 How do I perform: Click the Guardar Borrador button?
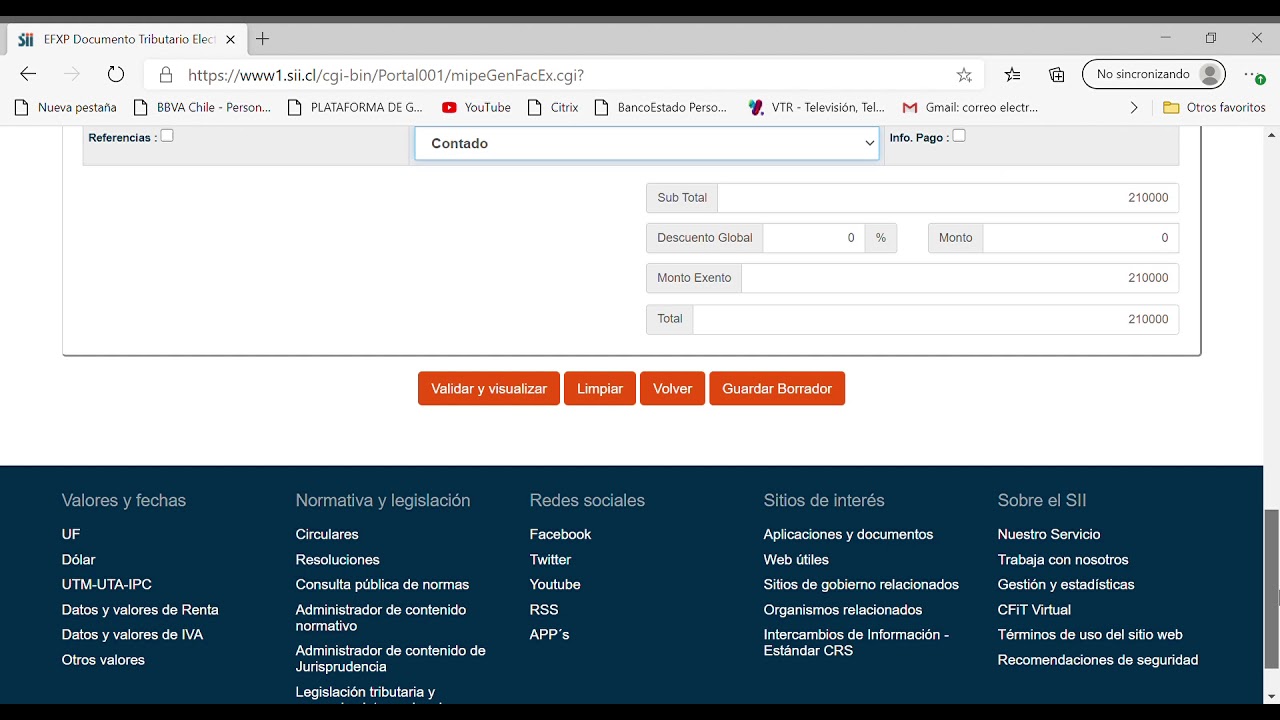tap(777, 389)
